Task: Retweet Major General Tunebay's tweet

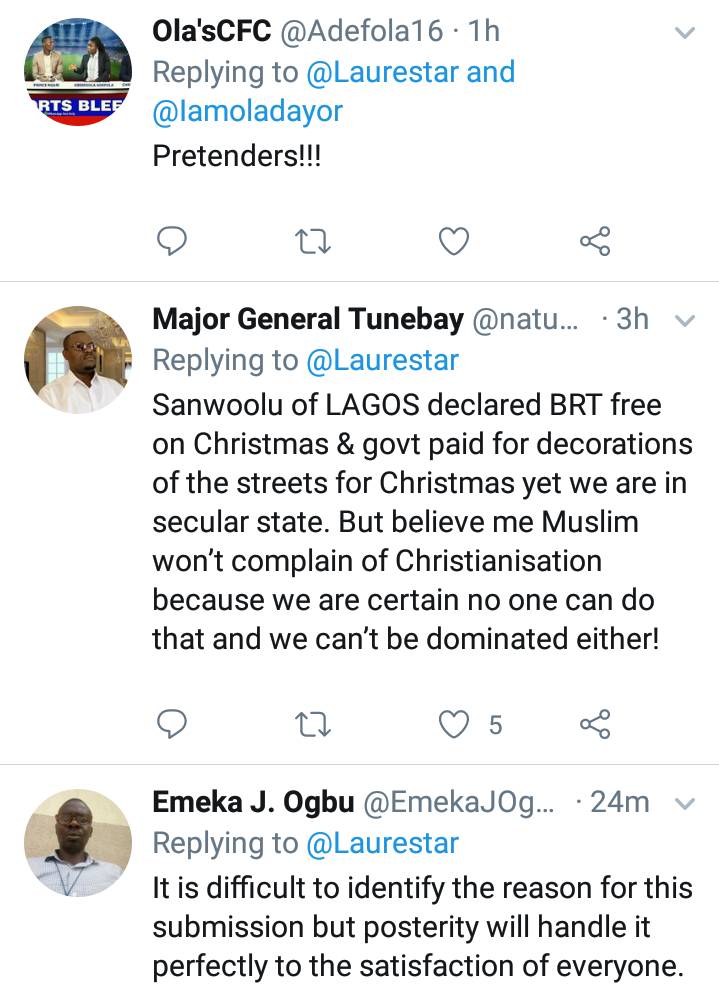Action: coord(314,724)
